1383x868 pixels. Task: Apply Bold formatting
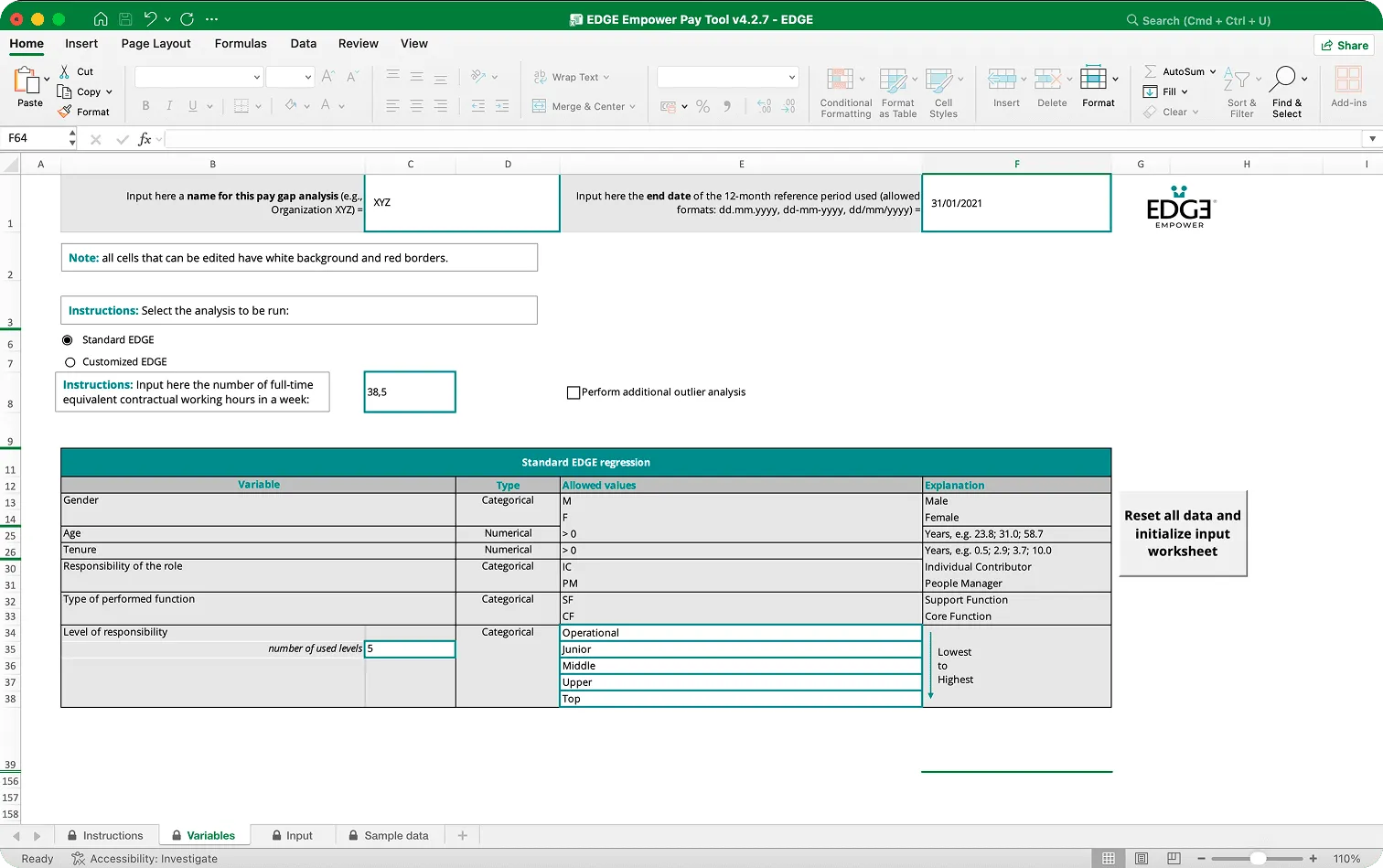[145, 106]
